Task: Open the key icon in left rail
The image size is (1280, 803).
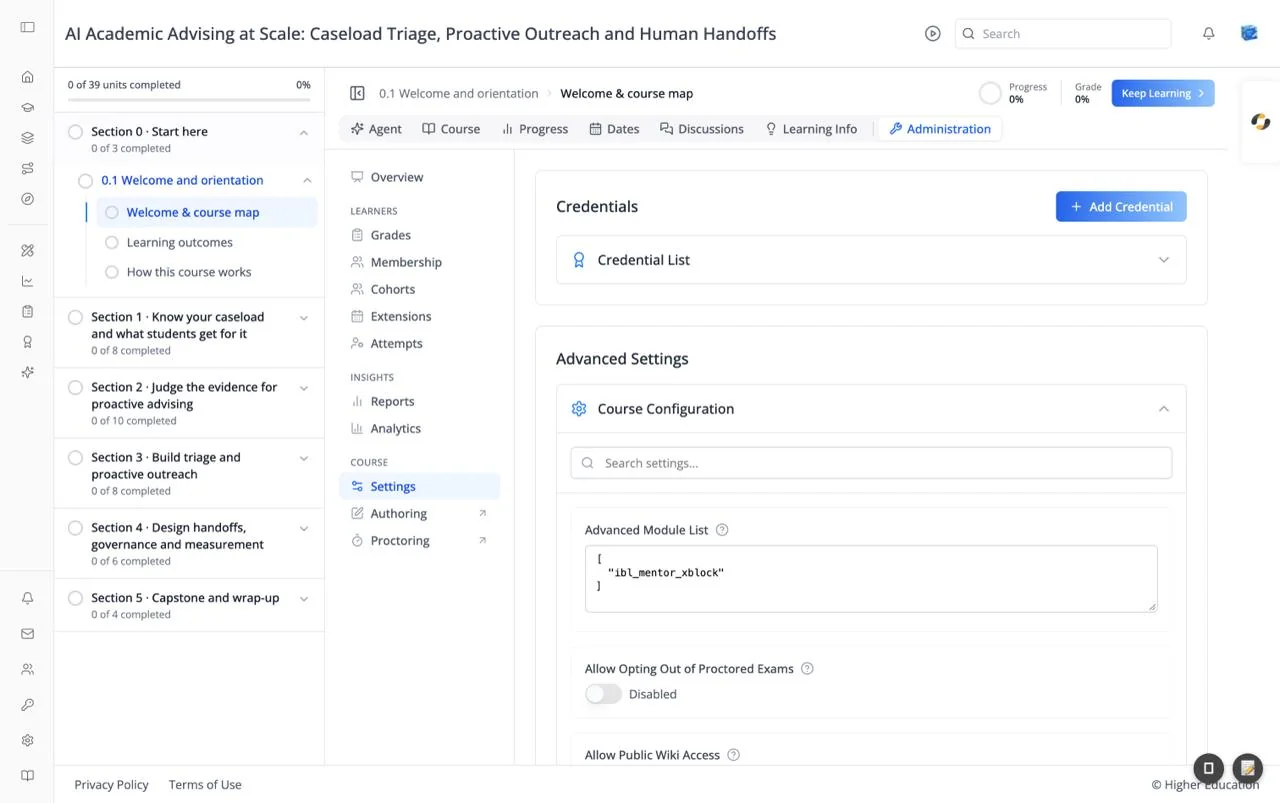Action: (27, 705)
